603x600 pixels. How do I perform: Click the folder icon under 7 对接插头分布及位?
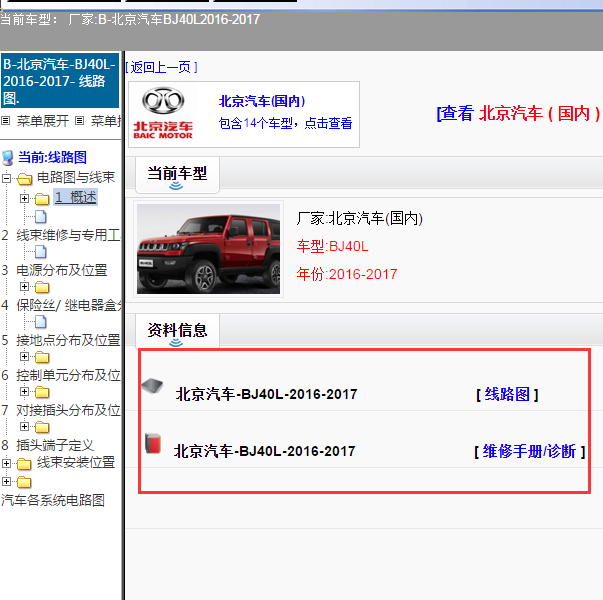point(42,427)
